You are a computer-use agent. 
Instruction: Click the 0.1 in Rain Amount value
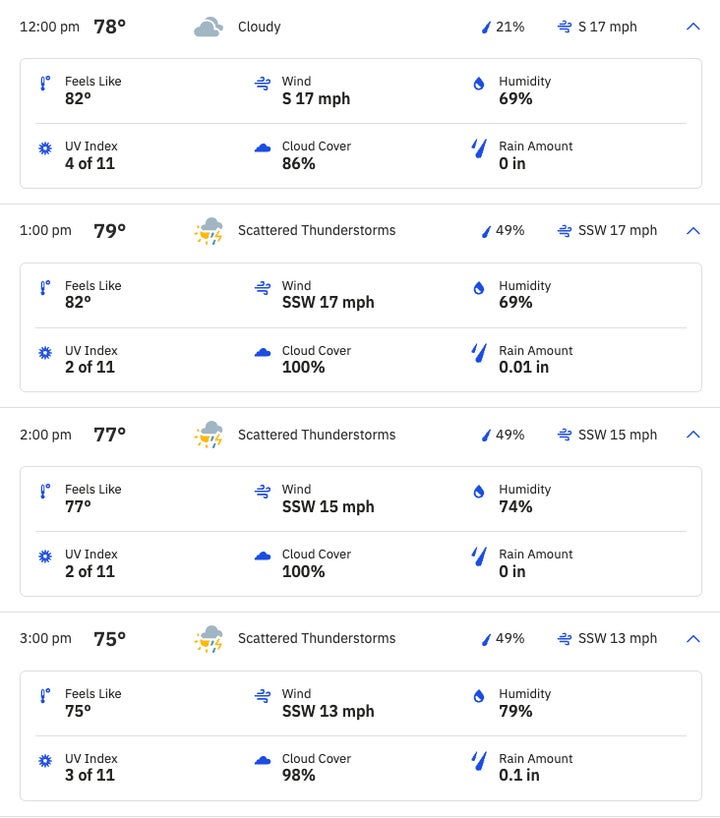pyautogui.click(x=519, y=775)
